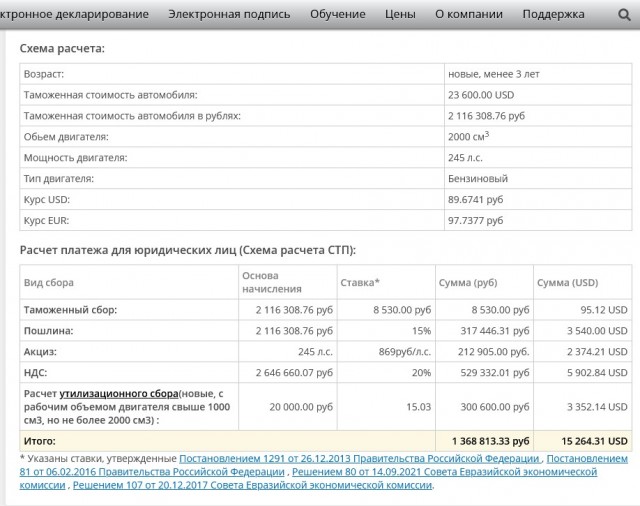Viewport: 640px width, 506px height.
Task: Select total 1 368 813.33 руб
Action: tap(490, 441)
